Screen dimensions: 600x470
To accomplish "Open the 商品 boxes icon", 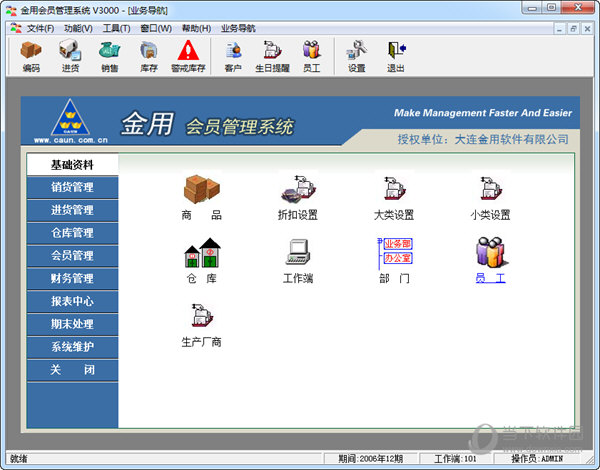I will point(202,189).
